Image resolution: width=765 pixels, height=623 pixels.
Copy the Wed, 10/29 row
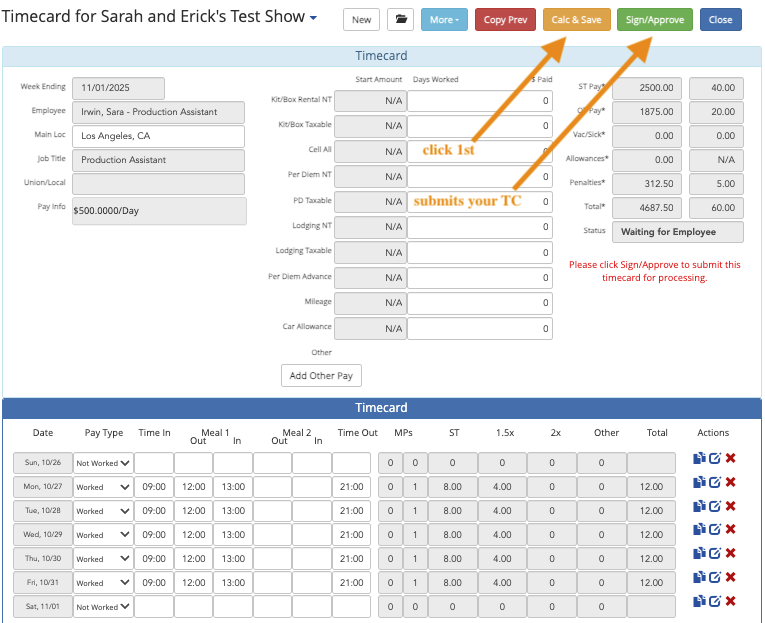click(x=699, y=529)
